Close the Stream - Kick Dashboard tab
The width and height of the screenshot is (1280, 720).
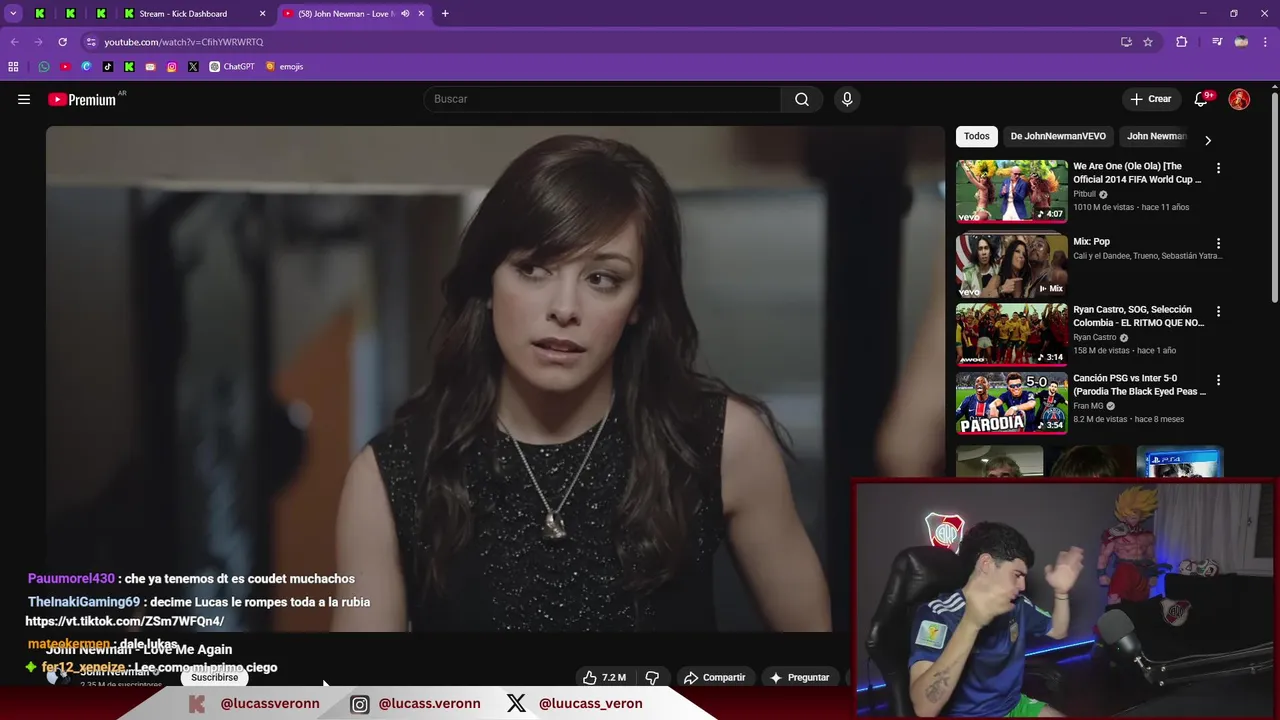coord(263,14)
